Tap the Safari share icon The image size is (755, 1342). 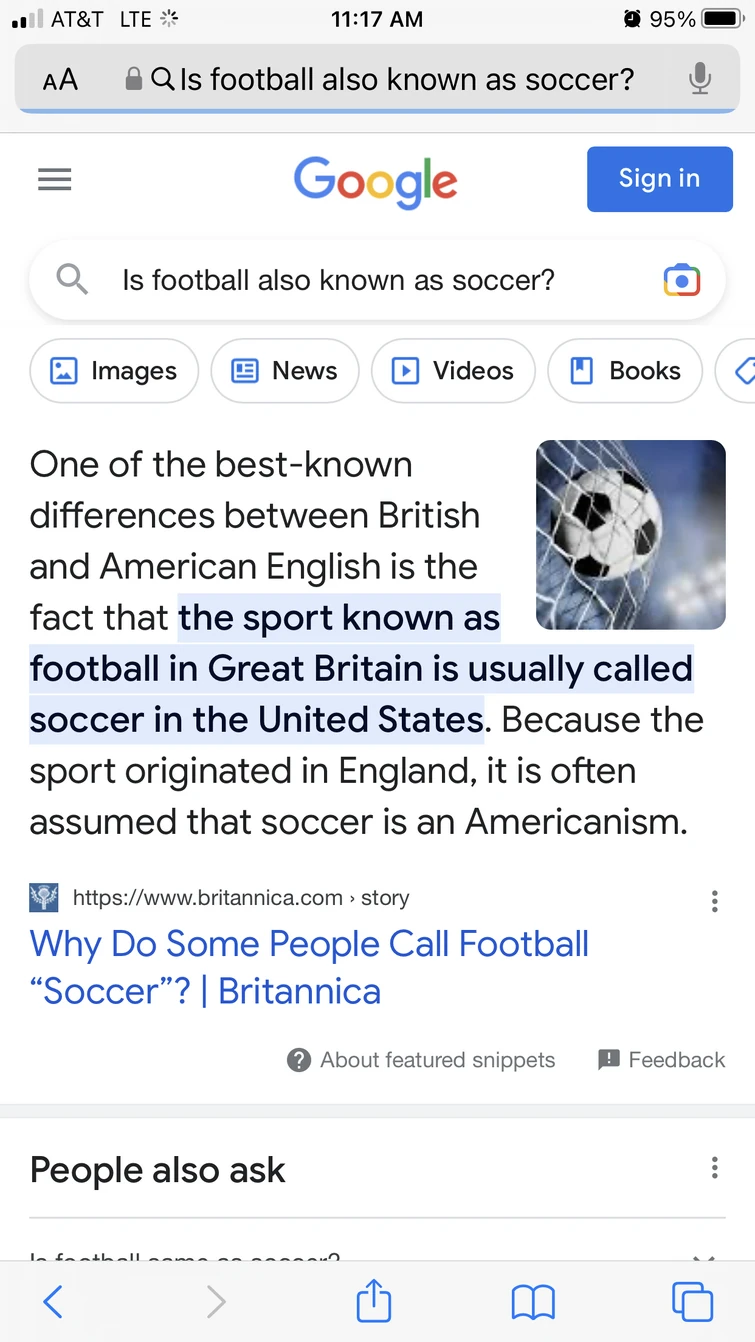point(374,1302)
